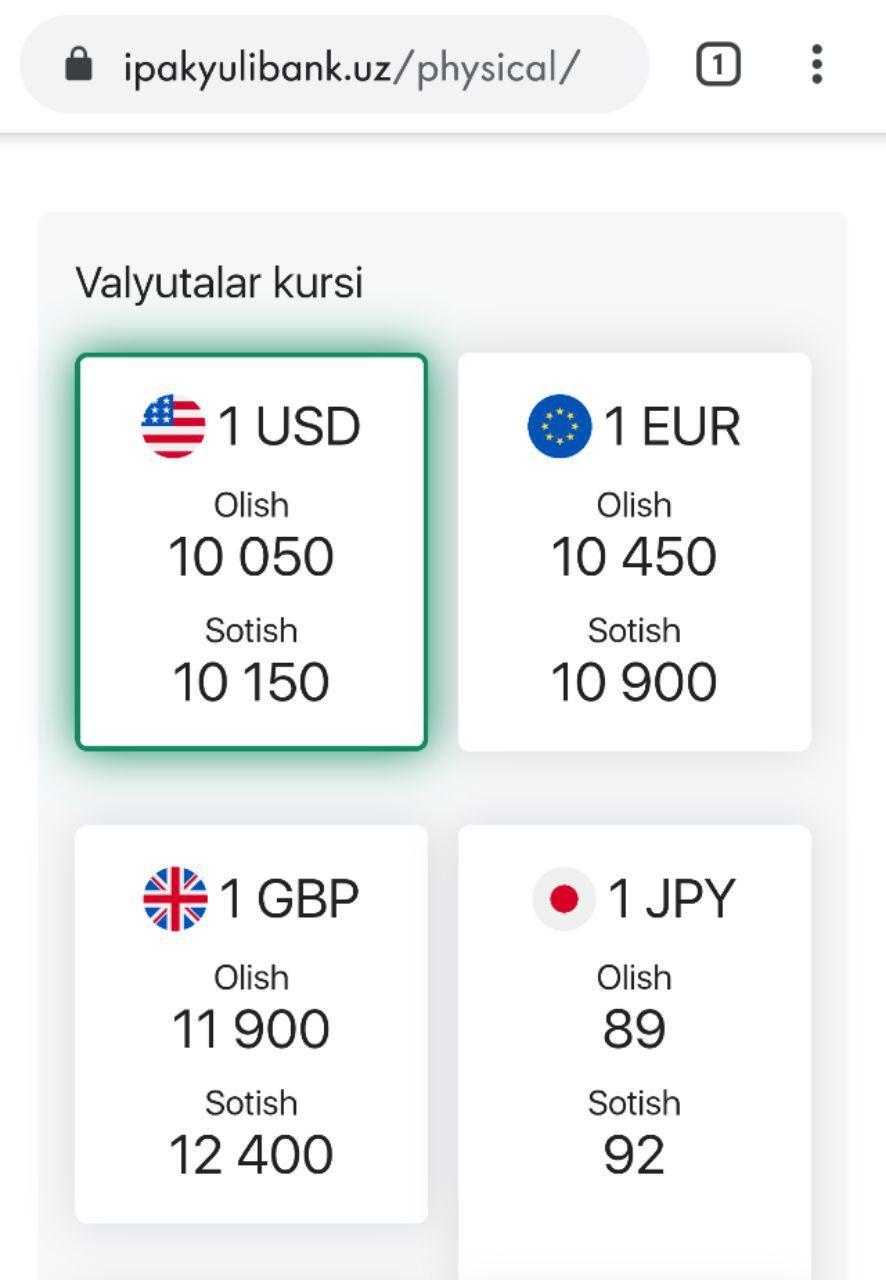Screen dimensions: 886x1280
Task: Click the United Kingdom flag icon
Action: (x=175, y=899)
